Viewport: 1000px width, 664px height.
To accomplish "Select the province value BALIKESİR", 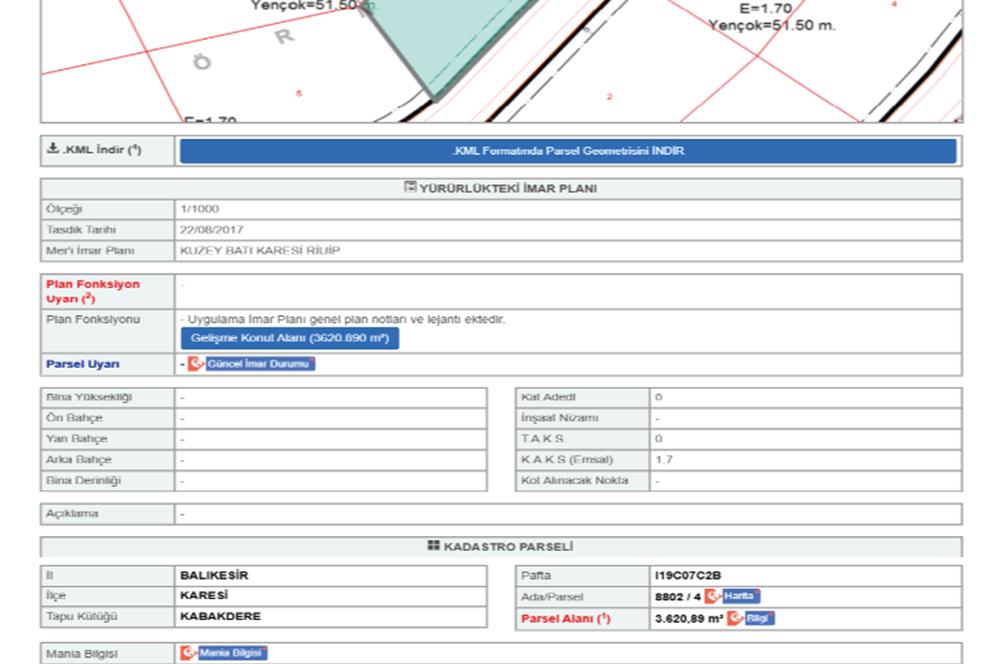I will click(x=214, y=575).
